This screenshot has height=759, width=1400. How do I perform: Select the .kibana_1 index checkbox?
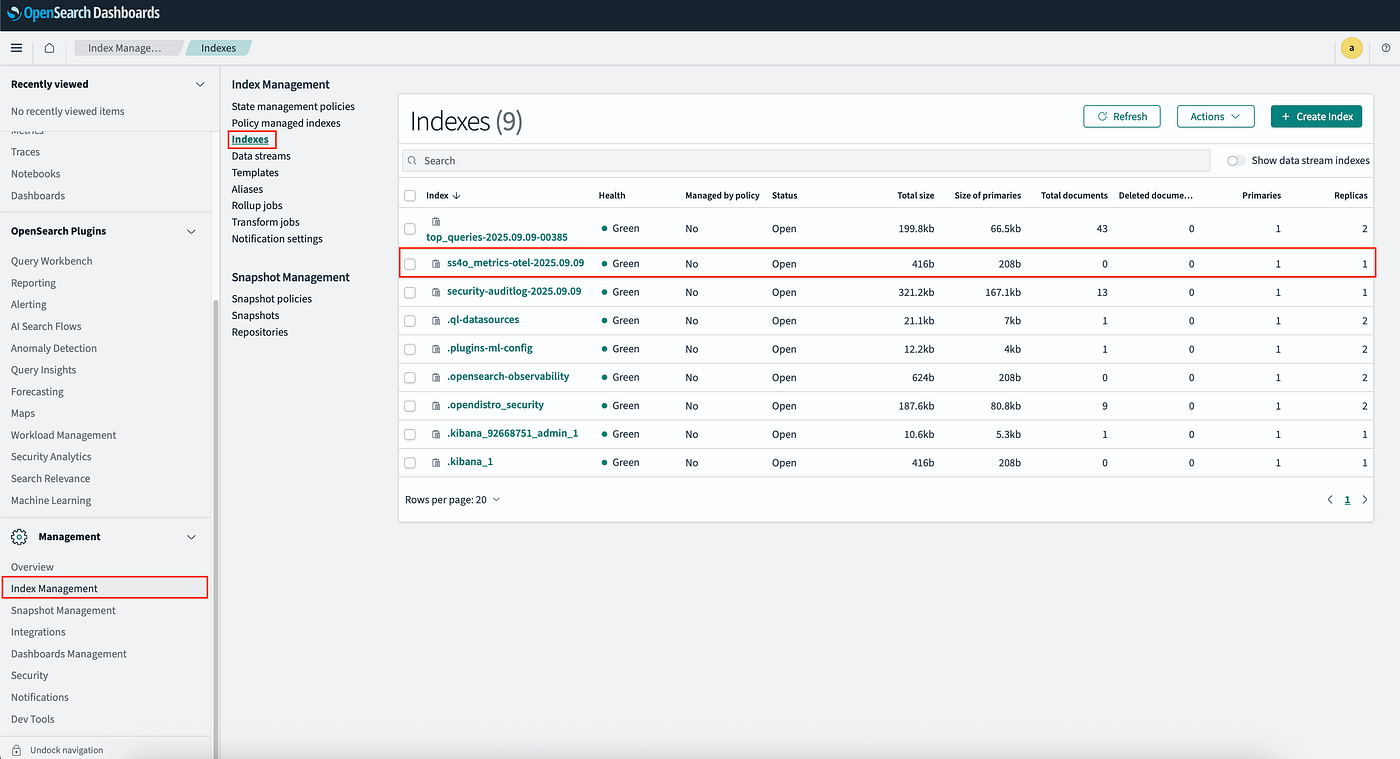[410, 463]
